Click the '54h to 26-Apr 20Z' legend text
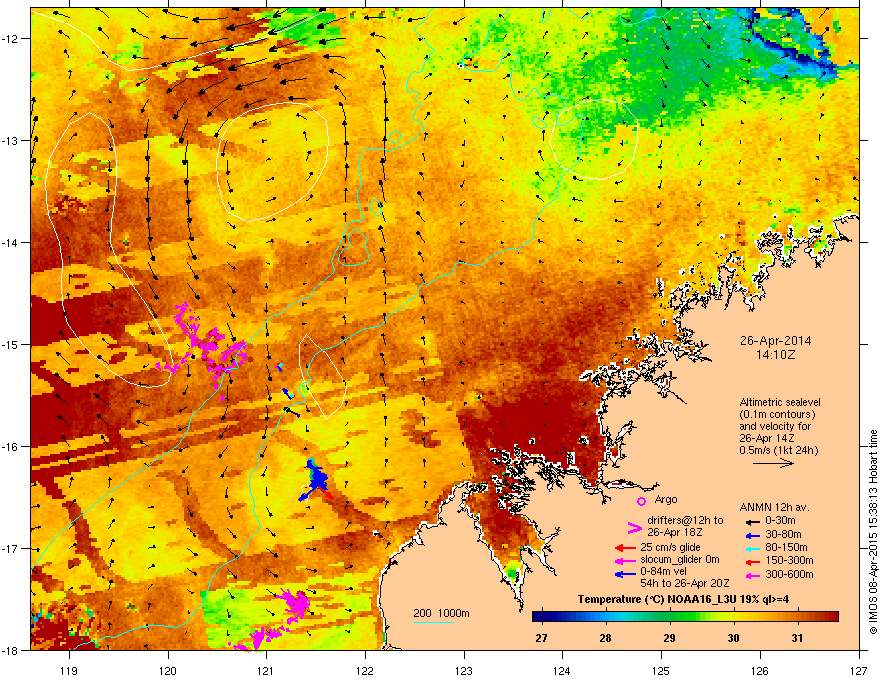The image size is (880, 680). (x=685, y=583)
